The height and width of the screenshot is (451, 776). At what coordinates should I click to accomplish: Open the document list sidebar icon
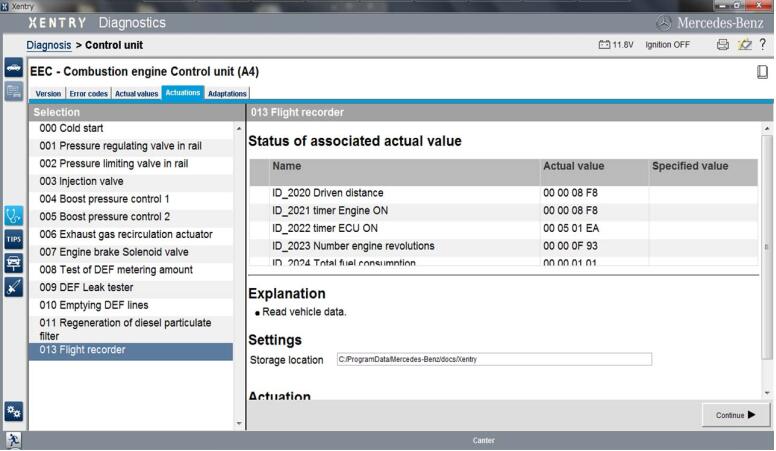coord(13,91)
